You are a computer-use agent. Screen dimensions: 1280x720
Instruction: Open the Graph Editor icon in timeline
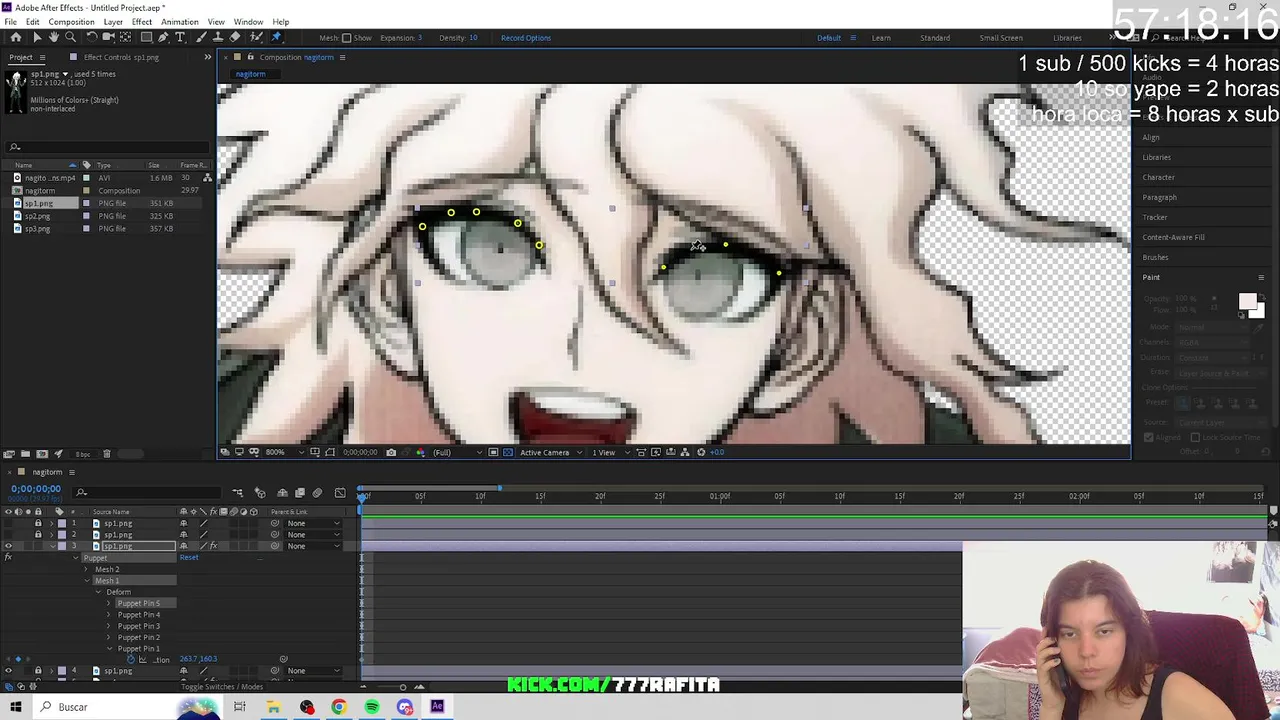[340, 492]
